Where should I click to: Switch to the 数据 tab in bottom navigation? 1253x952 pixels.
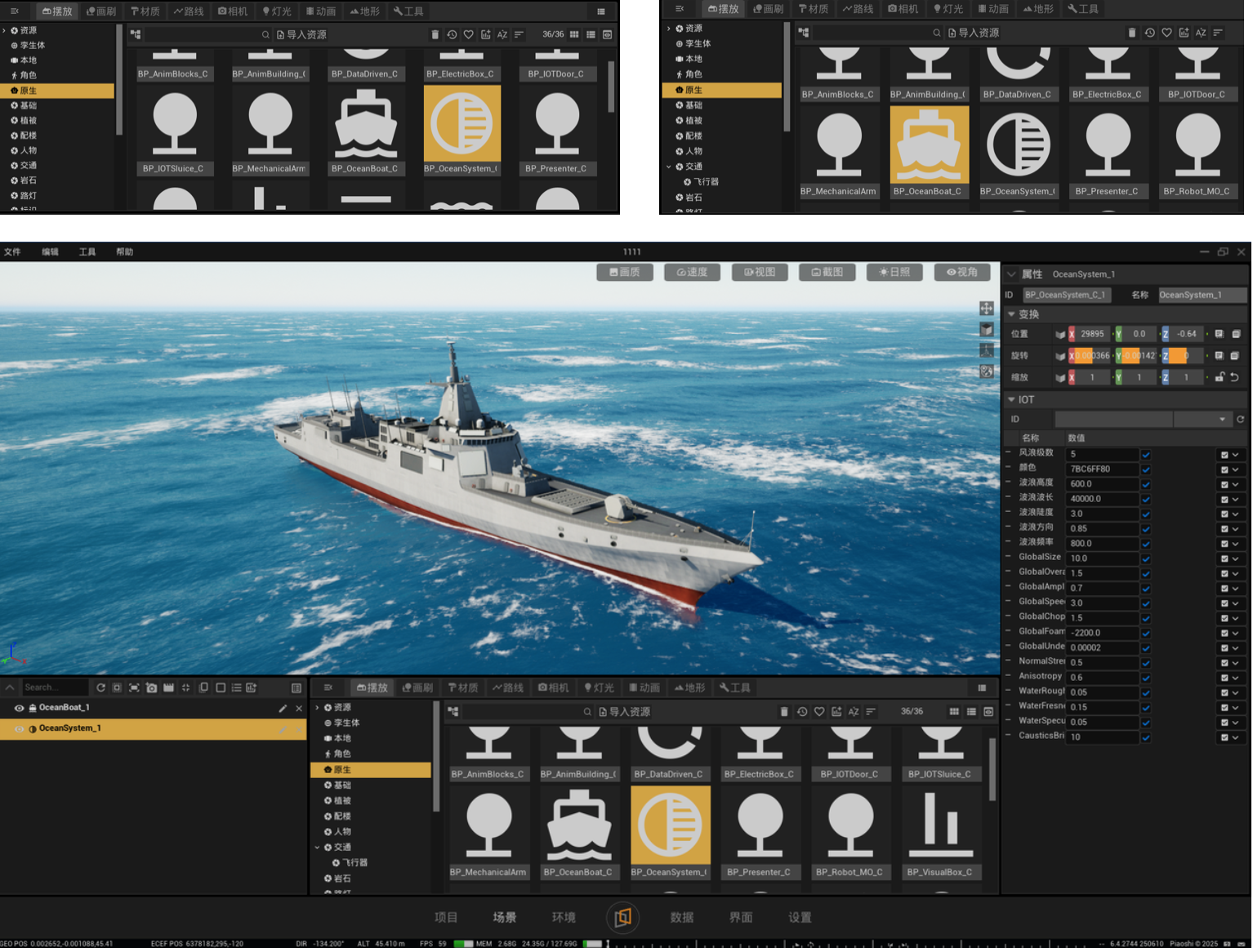pyautogui.click(x=682, y=918)
